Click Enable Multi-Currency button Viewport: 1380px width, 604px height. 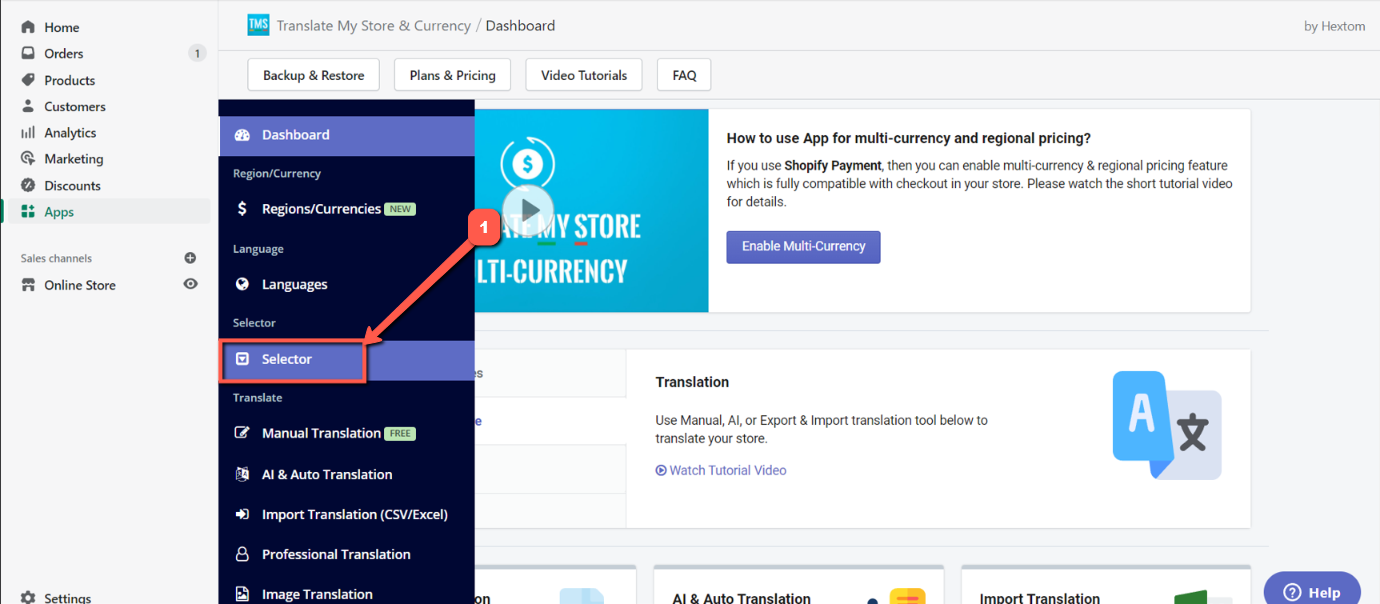803,246
